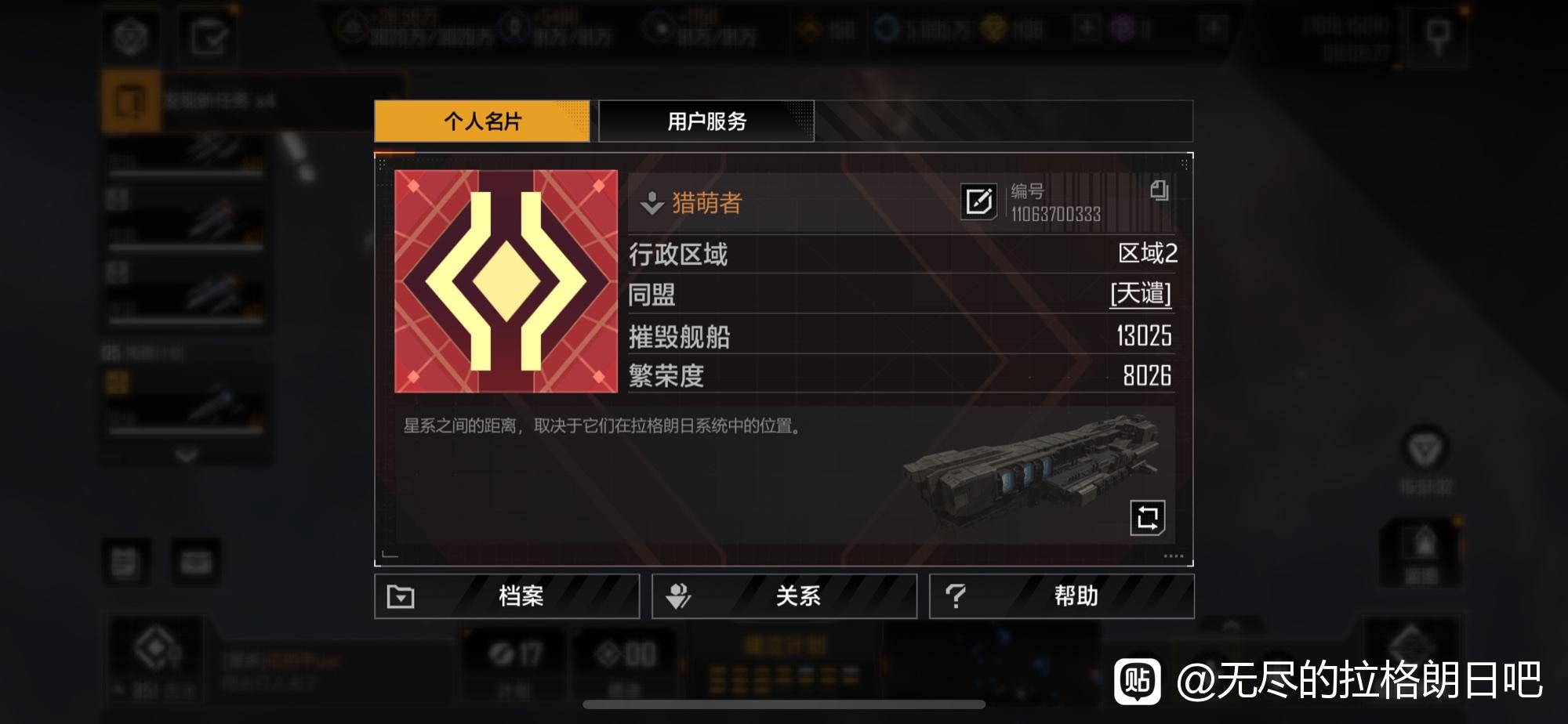Viewport: 1568px width, 724px height.
Task: Open the 关系 relations icon
Action: (678, 597)
